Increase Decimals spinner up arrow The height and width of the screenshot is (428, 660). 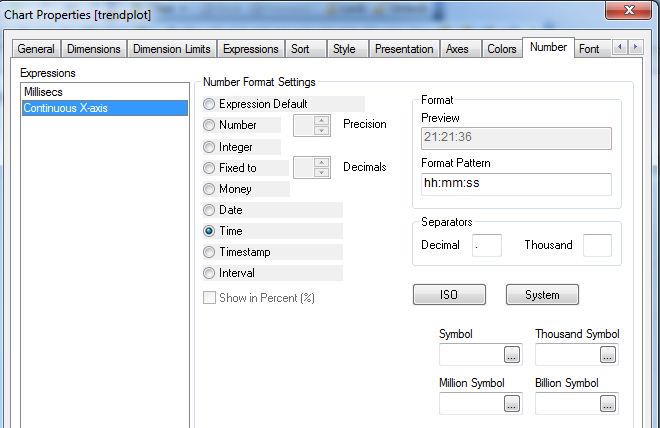[322, 162]
